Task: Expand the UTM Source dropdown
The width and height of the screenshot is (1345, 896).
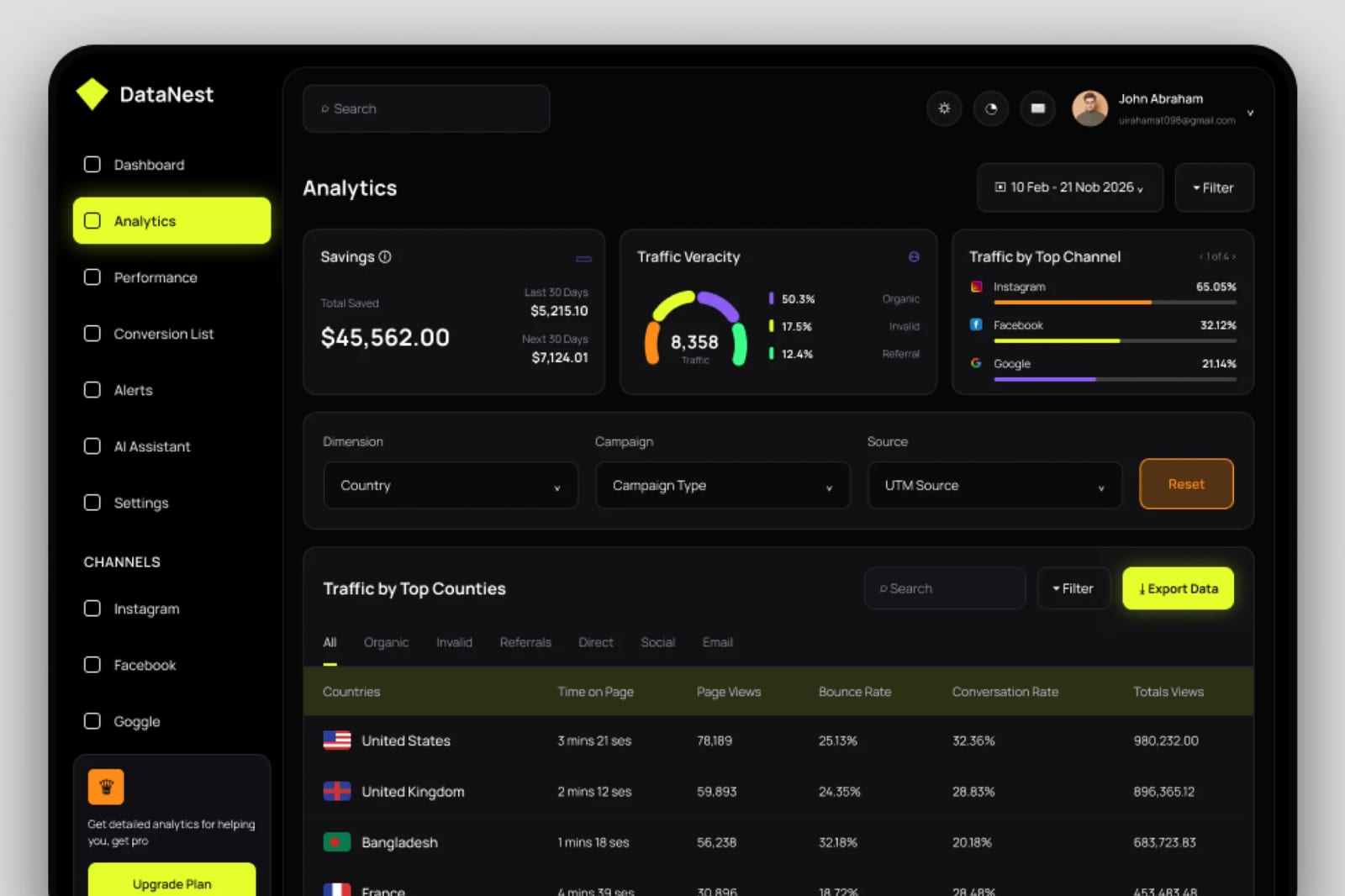Action: [994, 485]
